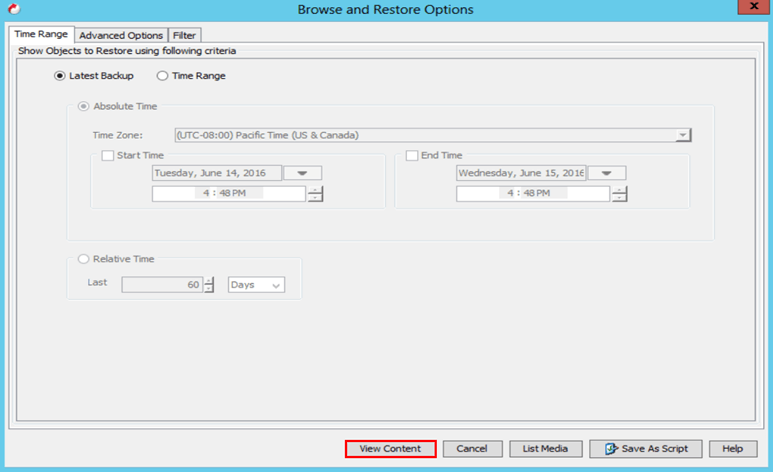Click the Start Time hour spinner arrows

[315, 194]
